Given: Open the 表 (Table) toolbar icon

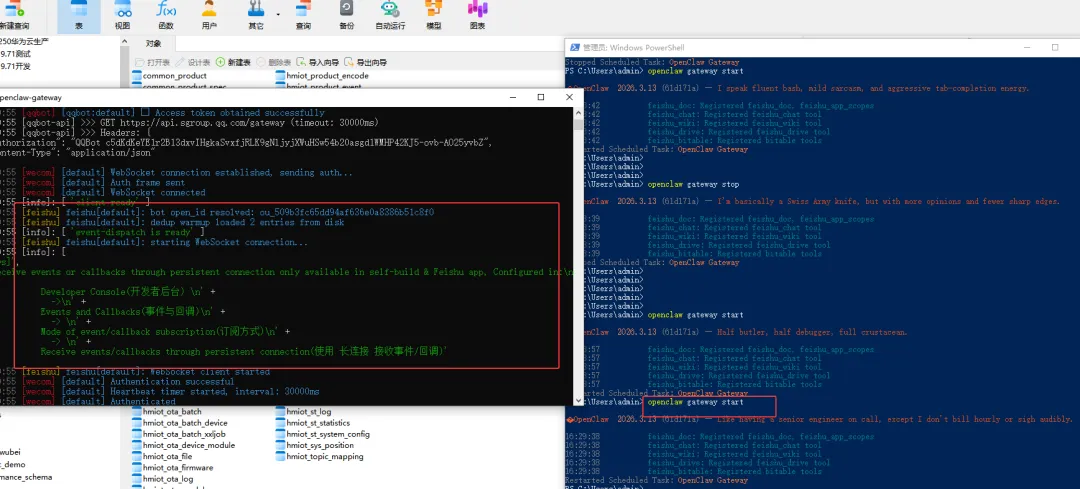Looking at the screenshot, I should pyautogui.click(x=79, y=16).
